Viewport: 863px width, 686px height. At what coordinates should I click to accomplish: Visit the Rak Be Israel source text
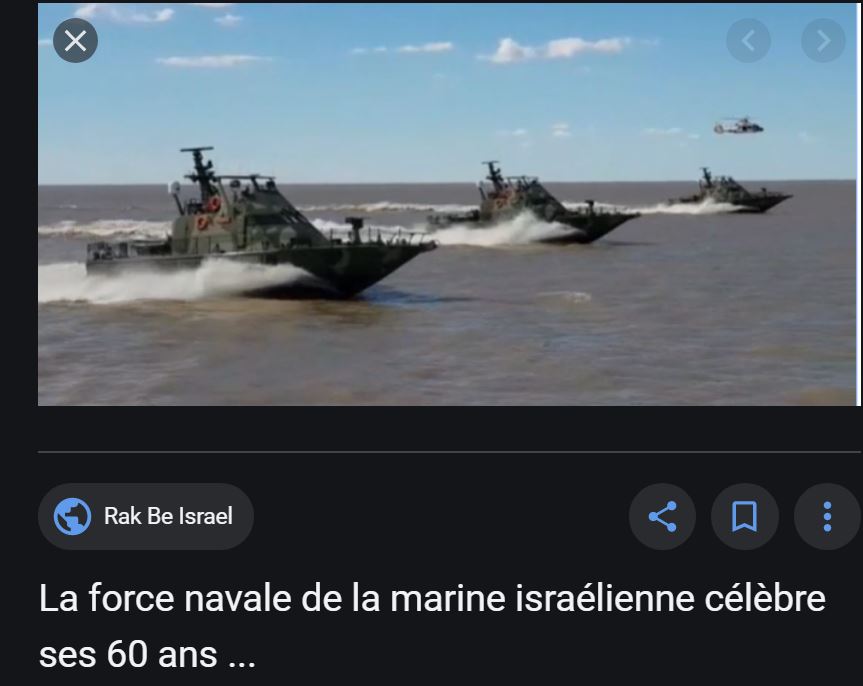click(x=168, y=516)
